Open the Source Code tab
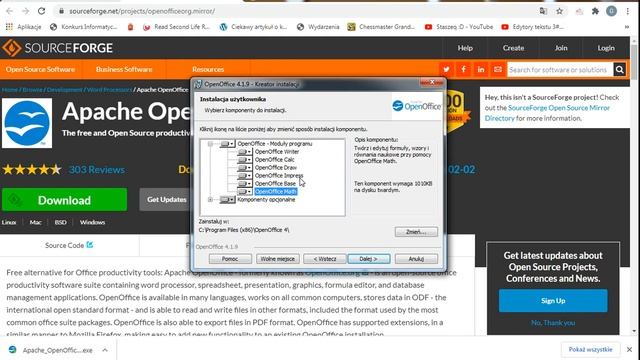This screenshot has width=640, height=360. pyautogui.click(x=69, y=245)
